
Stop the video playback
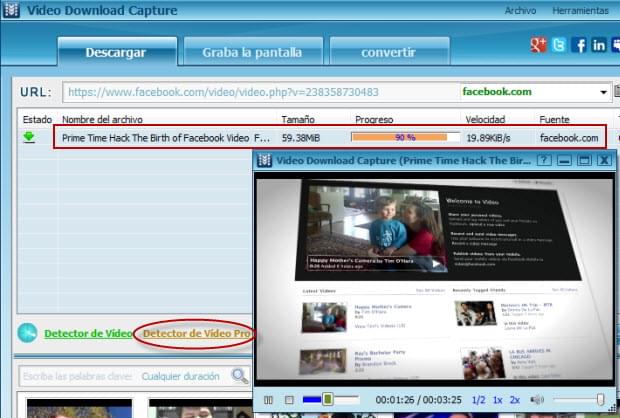pos(289,400)
